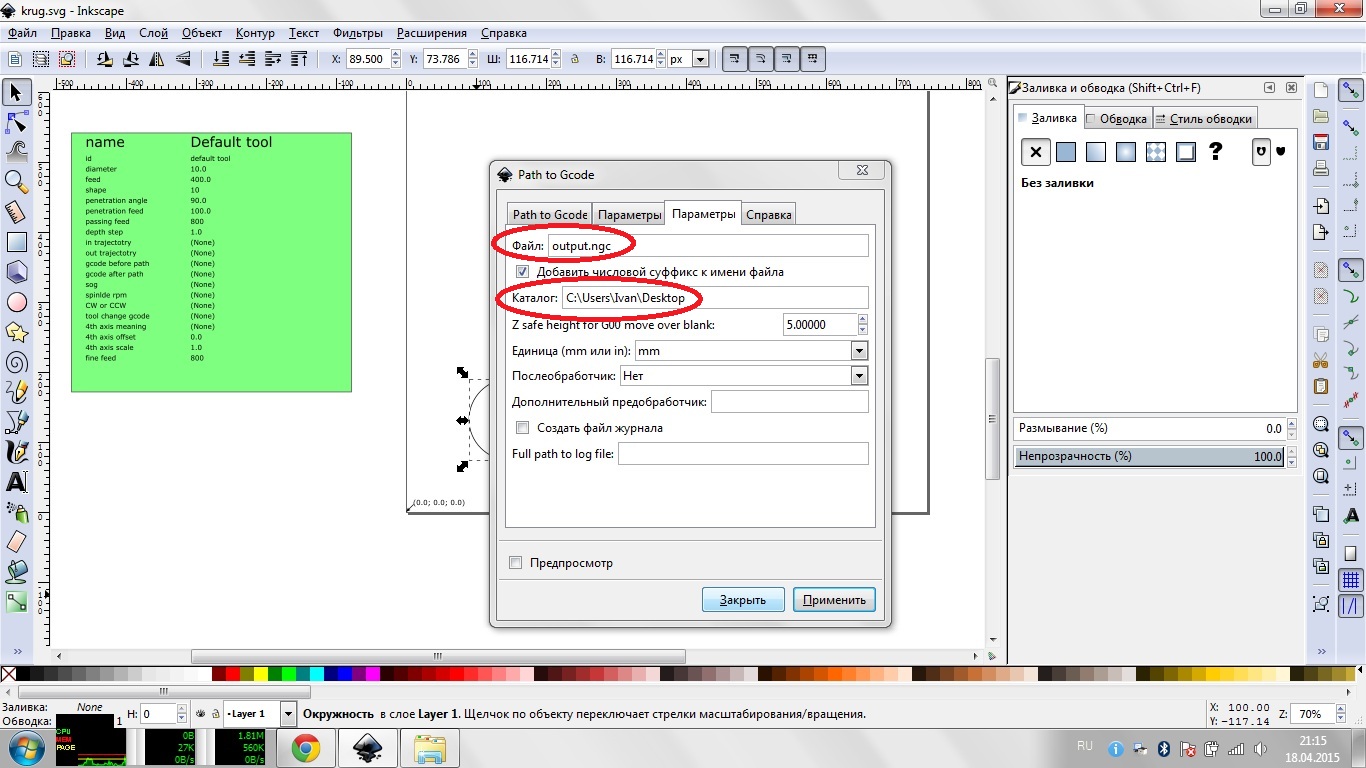Adjust the zoom percentage spinner arrows
The width and height of the screenshot is (1366, 768).
click(1341, 714)
